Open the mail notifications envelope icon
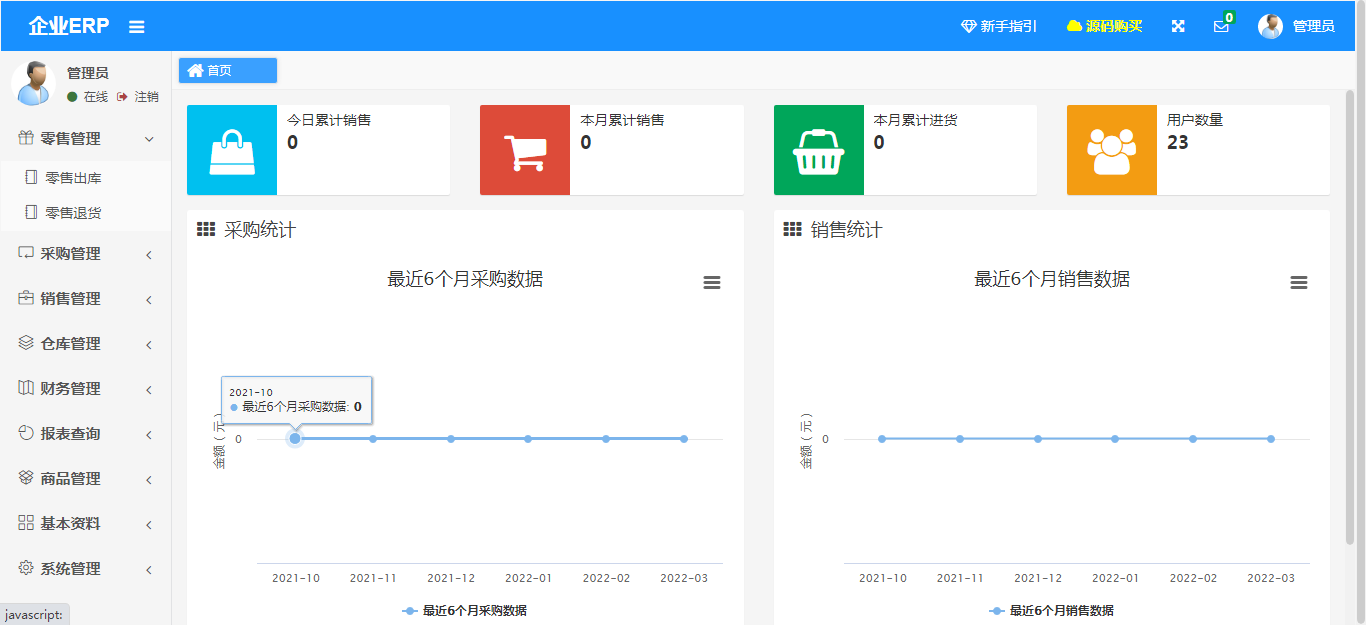Image resolution: width=1366 pixels, height=625 pixels. [1221, 26]
